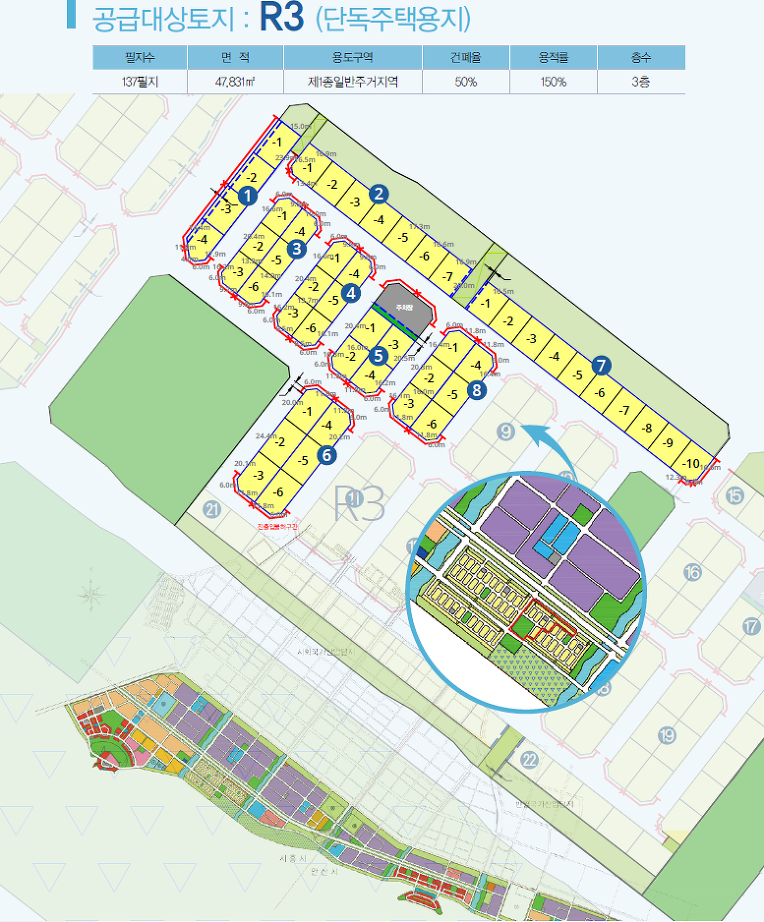The image size is (764, 922).
Task: Select lot -4 in block 1
Action: [x=202, y=239]
